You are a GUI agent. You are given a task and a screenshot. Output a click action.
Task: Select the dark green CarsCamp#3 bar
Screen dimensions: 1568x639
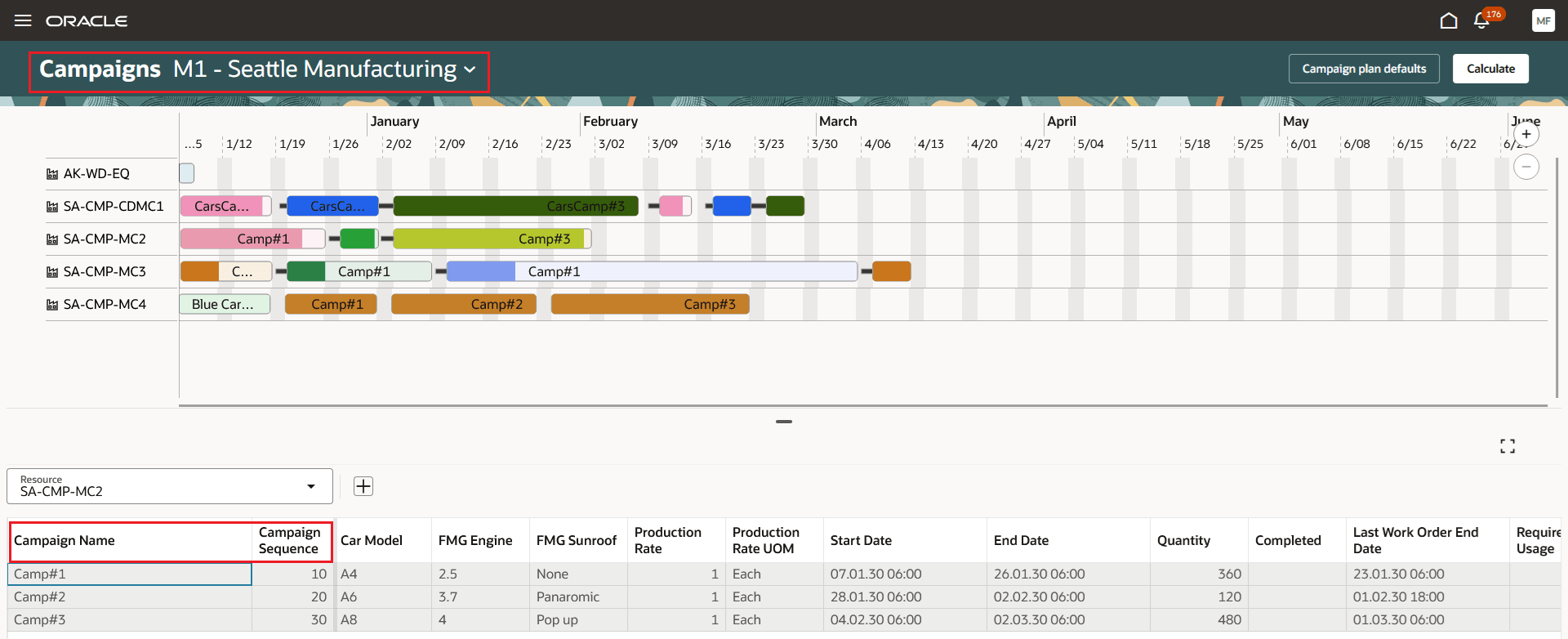tap(516, 206)
